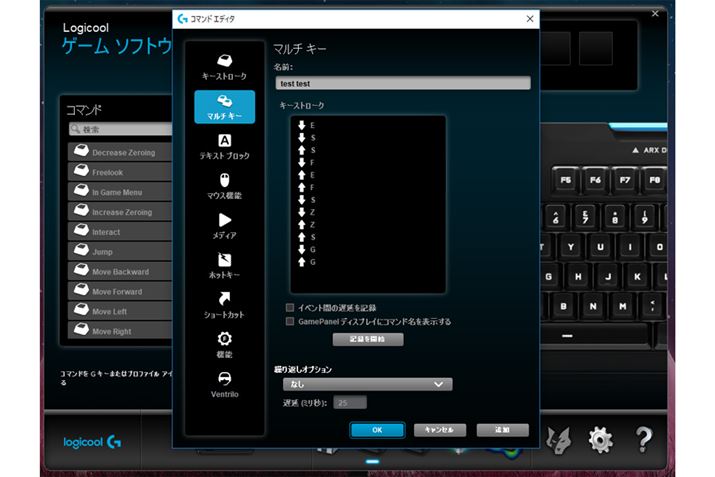
Task: Click the 名前 text field
Action: [402, 83]
